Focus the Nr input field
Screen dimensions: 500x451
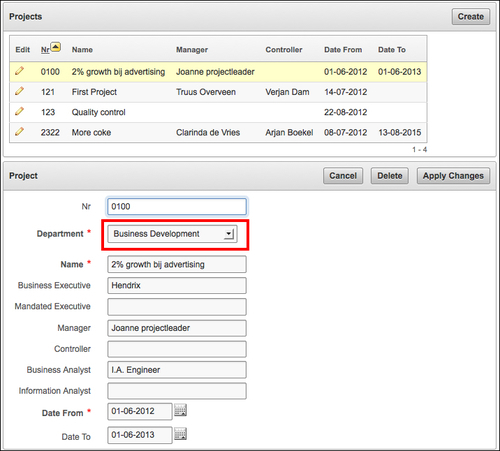(x=177, y=207)
